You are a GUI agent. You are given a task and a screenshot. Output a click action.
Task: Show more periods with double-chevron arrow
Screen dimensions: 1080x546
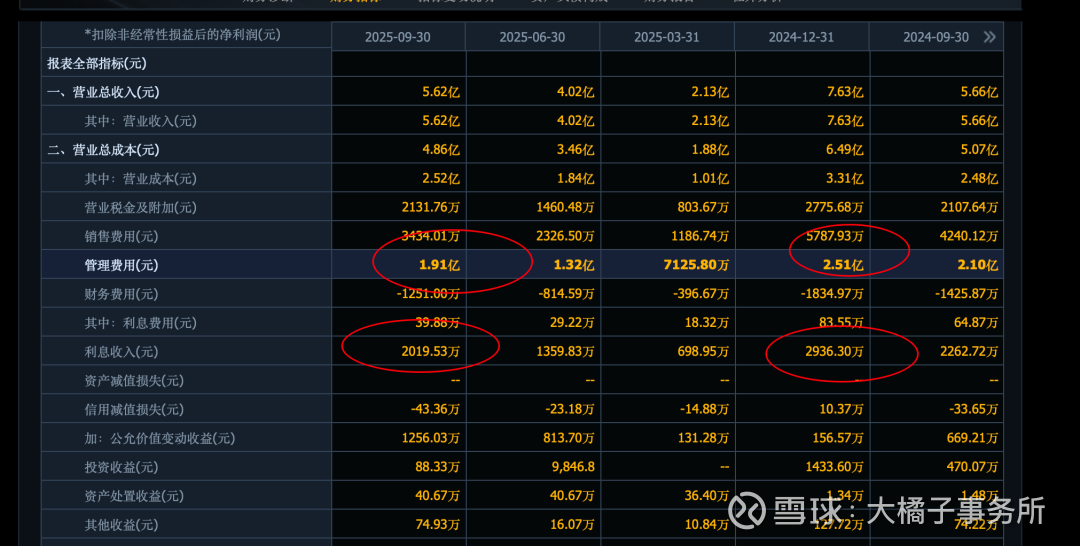[x=990, y=36]
